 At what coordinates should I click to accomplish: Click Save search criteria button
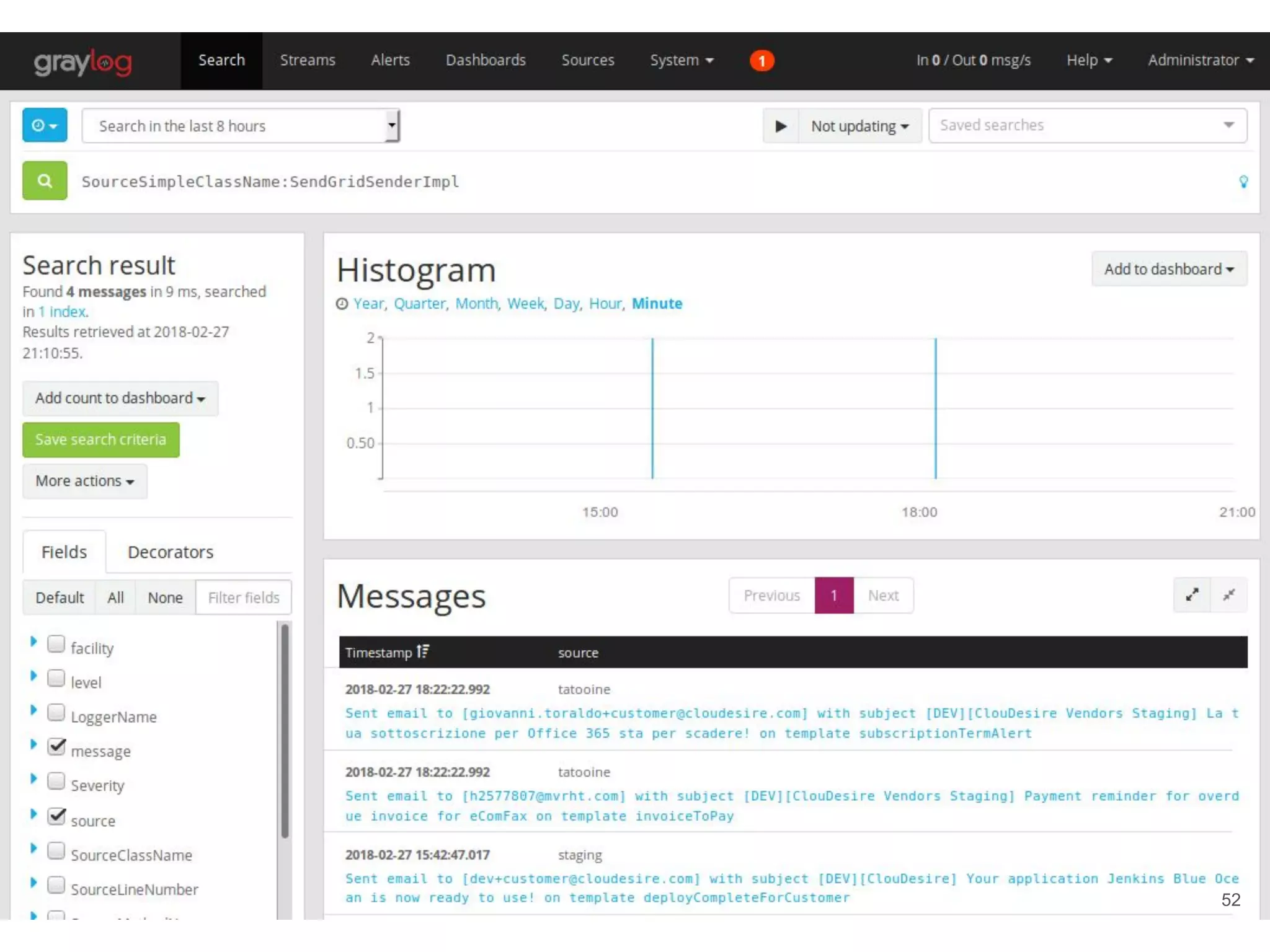tap(101, 440)
